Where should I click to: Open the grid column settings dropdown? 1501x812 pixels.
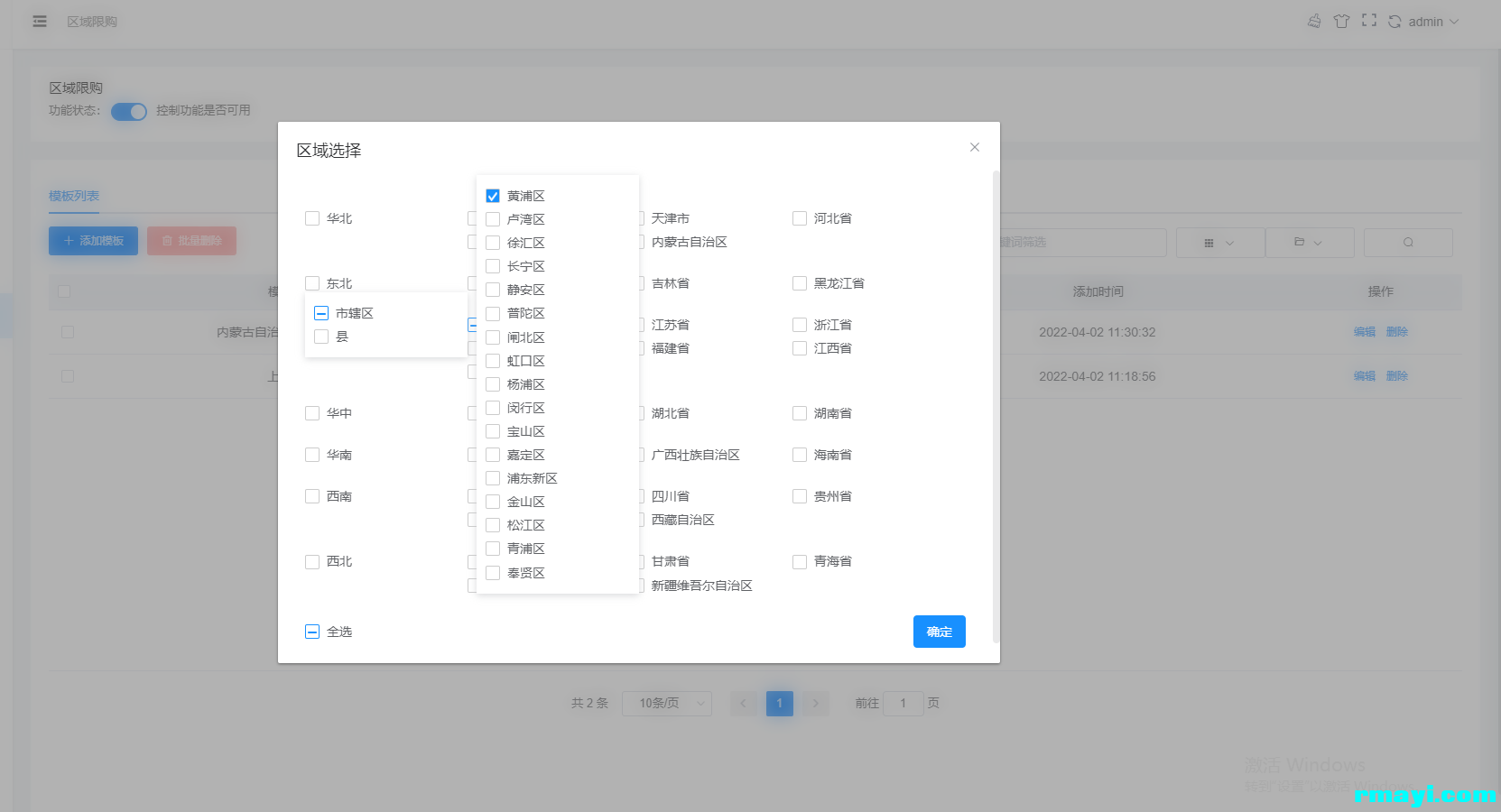(1219, 243)
